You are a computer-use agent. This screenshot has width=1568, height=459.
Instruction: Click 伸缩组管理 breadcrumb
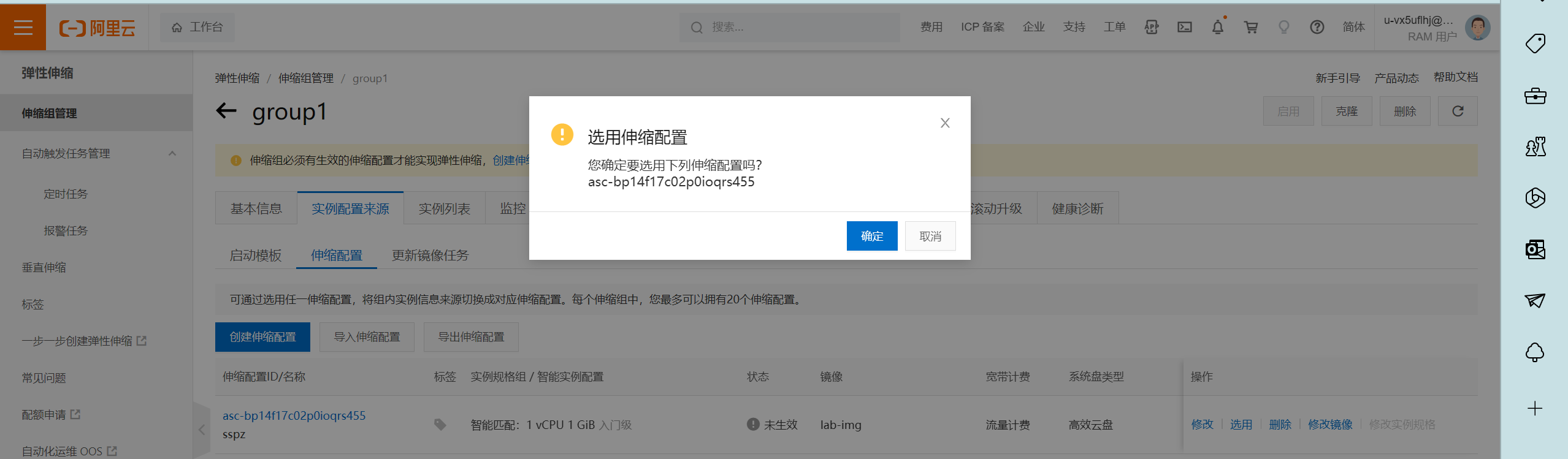(306, 78)
